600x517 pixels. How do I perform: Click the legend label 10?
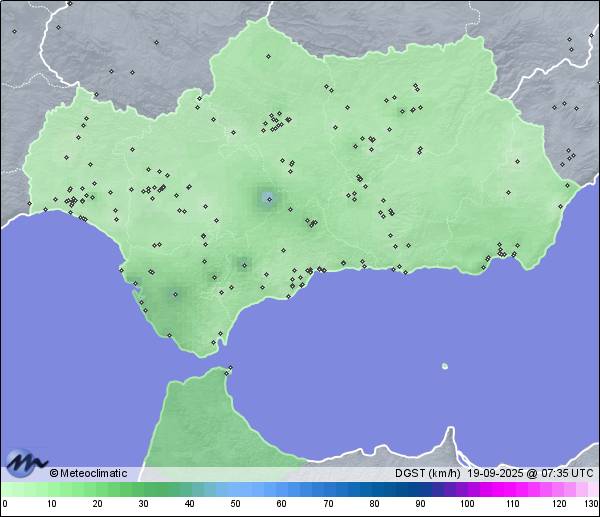pyautogui.click(x=52, y=503)
